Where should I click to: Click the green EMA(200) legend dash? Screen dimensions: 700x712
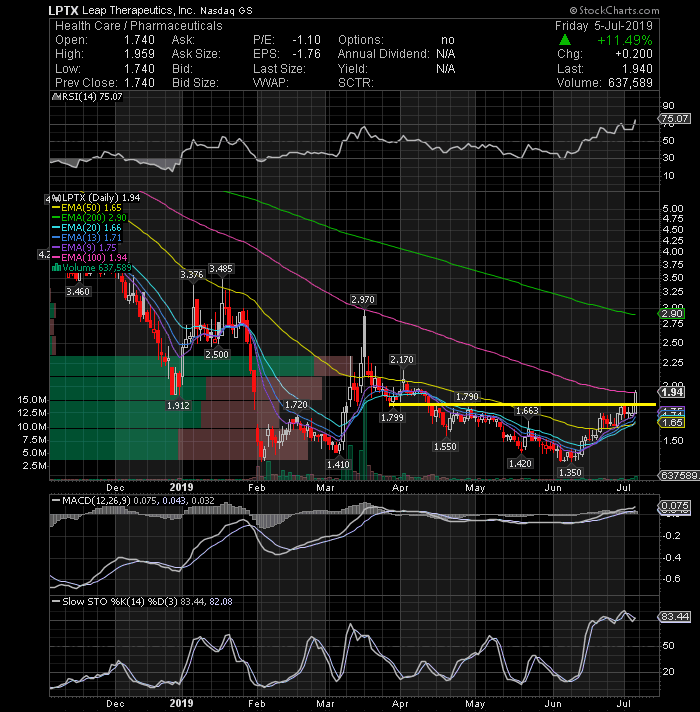point(56,218)
